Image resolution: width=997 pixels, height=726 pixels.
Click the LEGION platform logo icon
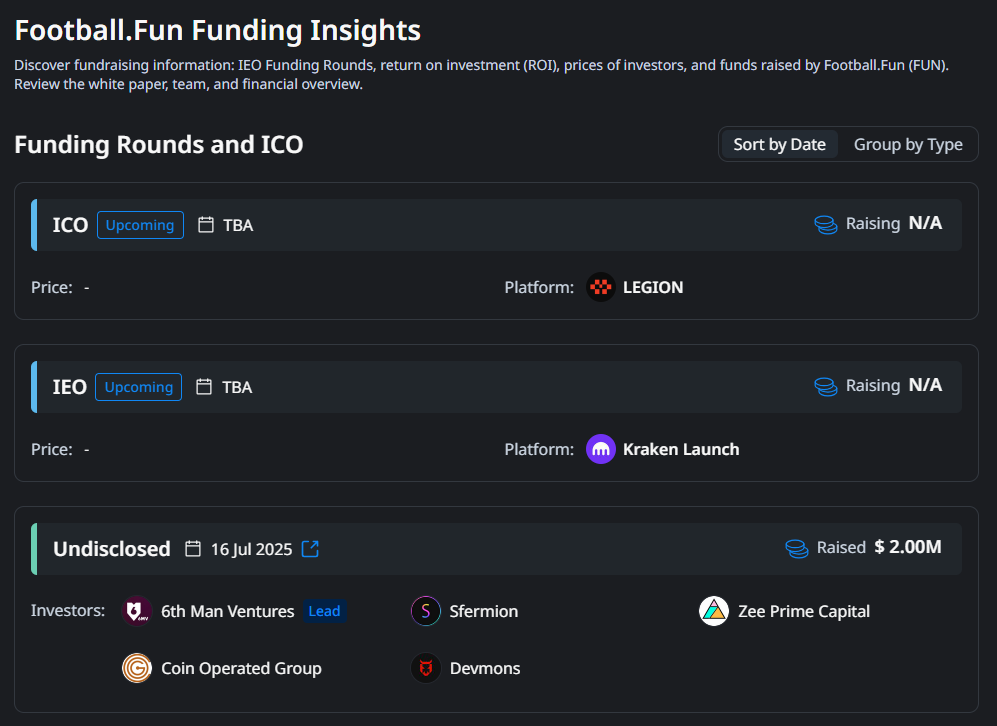tap(600, 288)
